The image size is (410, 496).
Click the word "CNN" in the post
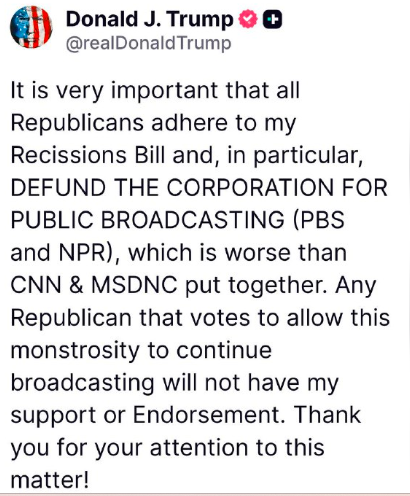point(36,285)
